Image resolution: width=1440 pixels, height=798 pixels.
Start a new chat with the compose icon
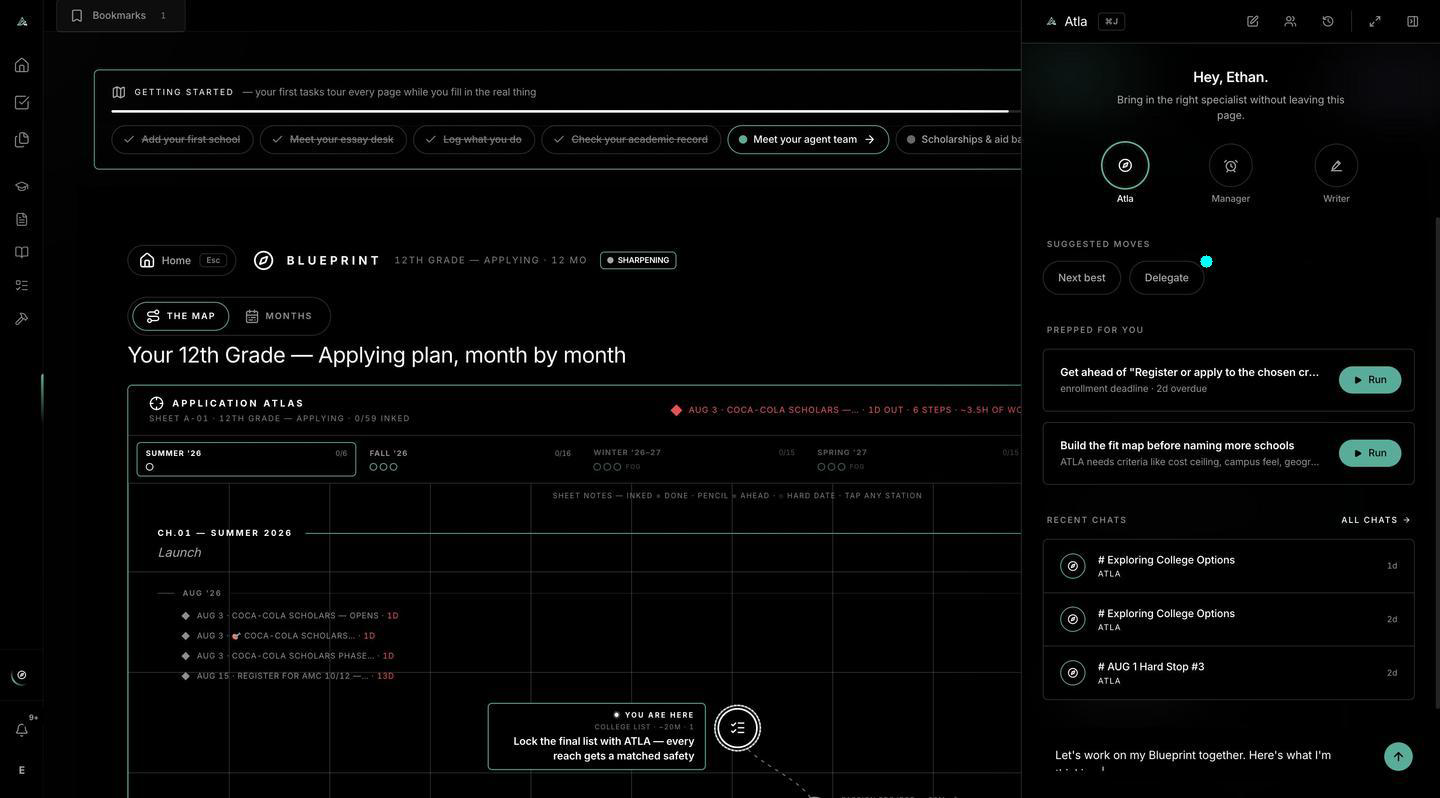(1253, 21)
